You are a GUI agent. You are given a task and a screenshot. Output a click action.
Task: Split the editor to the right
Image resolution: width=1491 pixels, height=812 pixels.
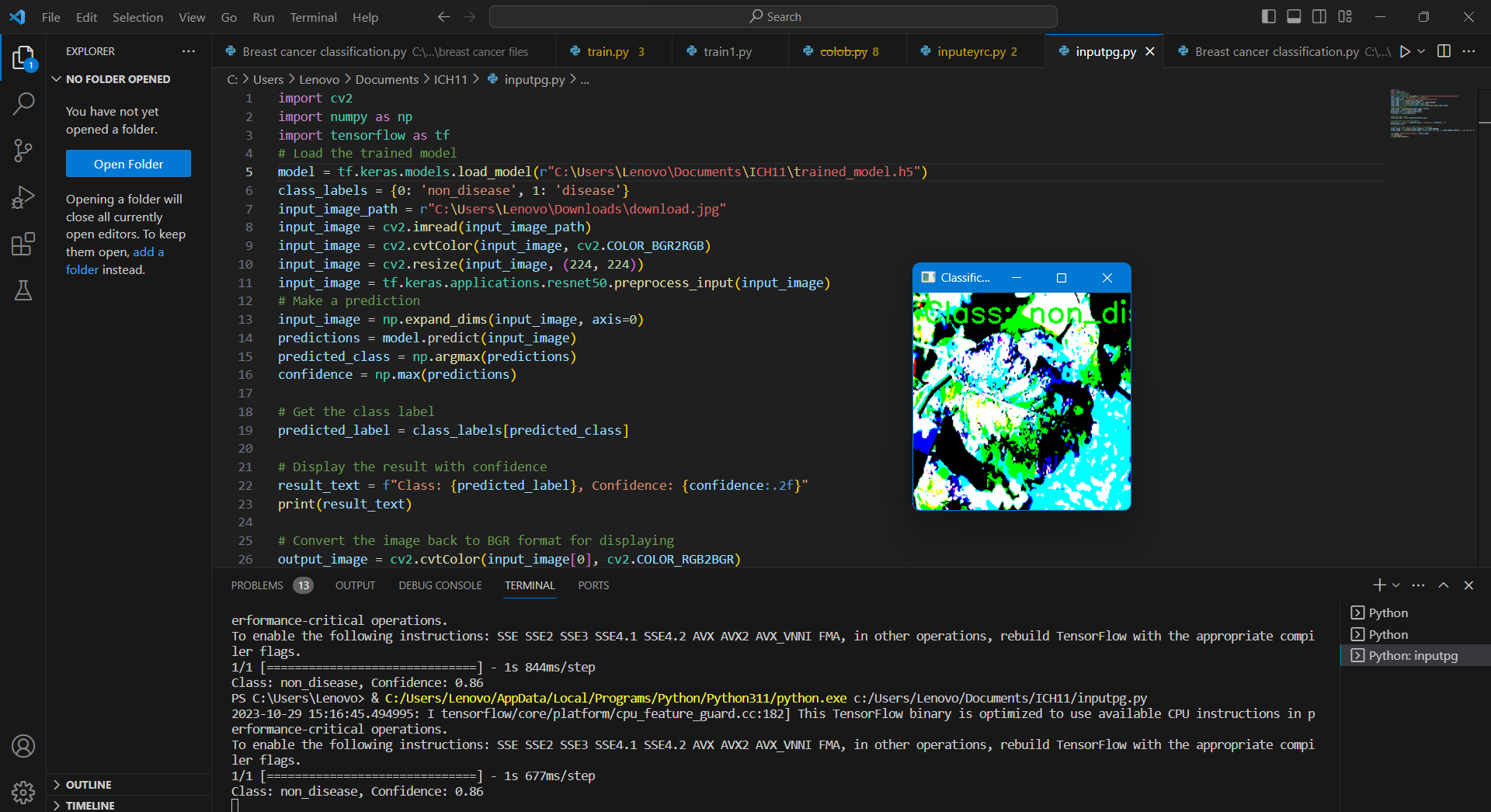coord(1444,51)
